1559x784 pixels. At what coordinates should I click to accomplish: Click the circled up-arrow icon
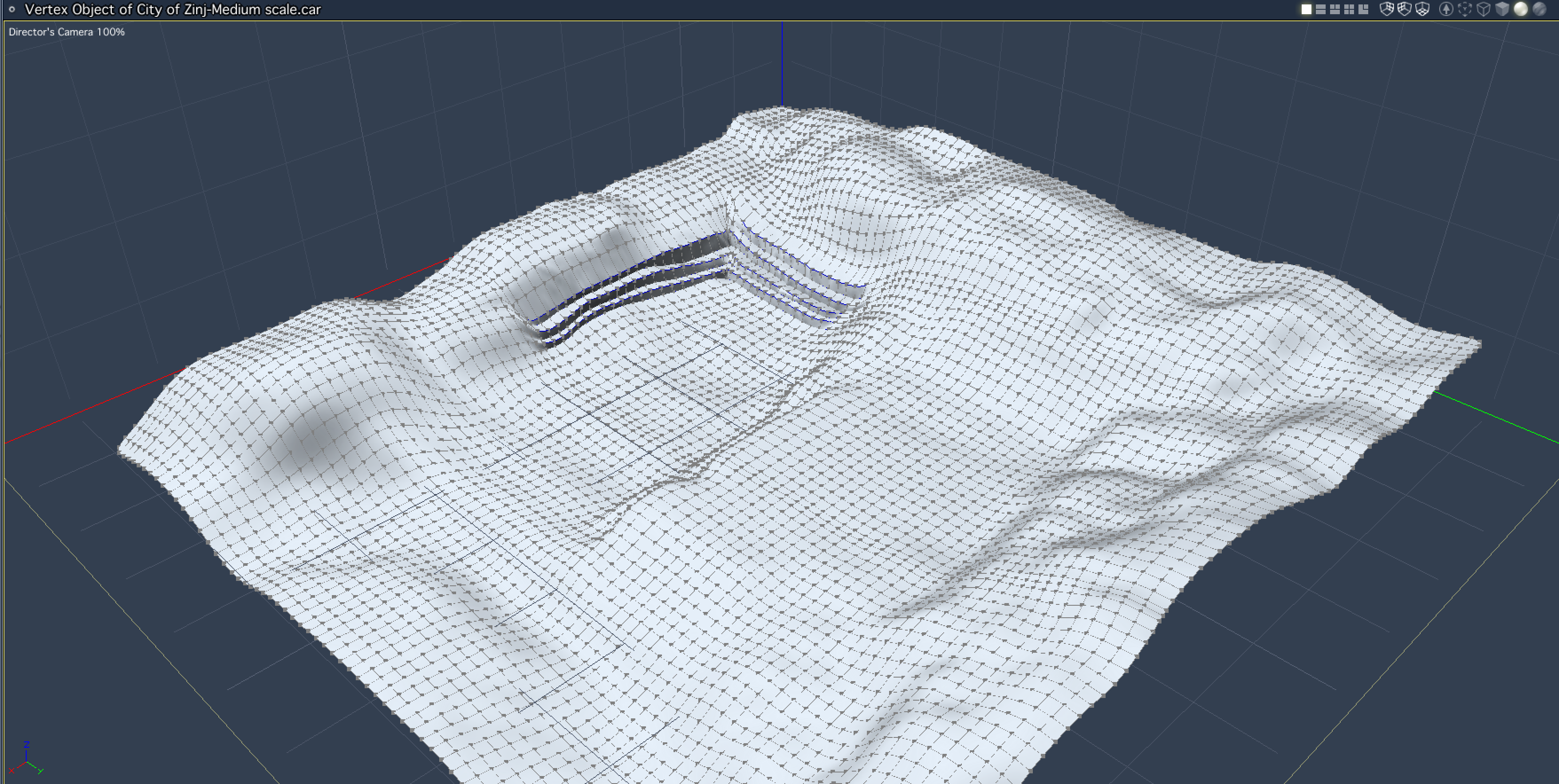point(1446,9)
